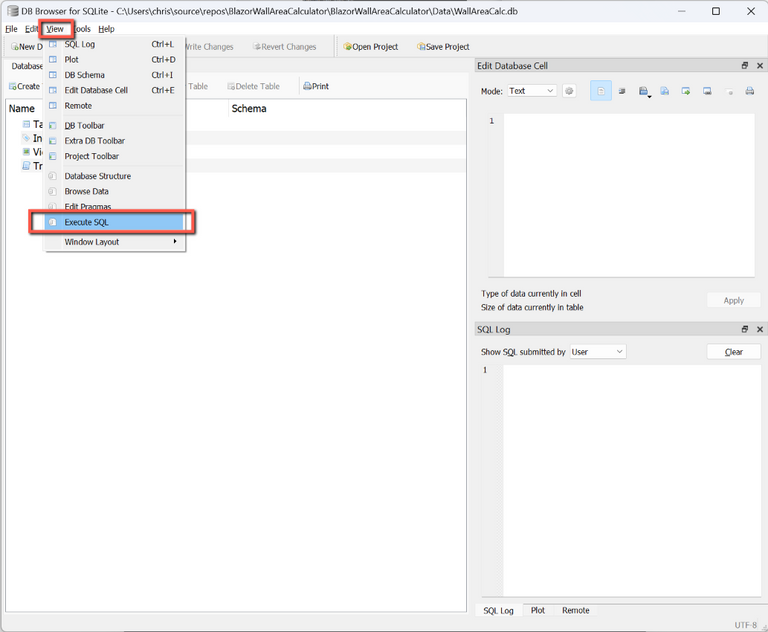
Task: Click the Schema column header
Action: (249, 109)
